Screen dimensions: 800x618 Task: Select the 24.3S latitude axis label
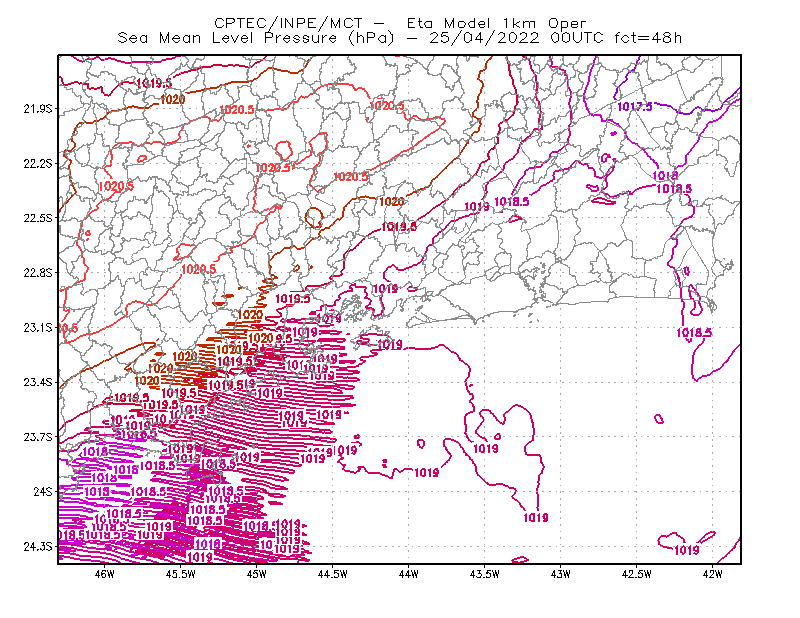click(x=38, y=547)
